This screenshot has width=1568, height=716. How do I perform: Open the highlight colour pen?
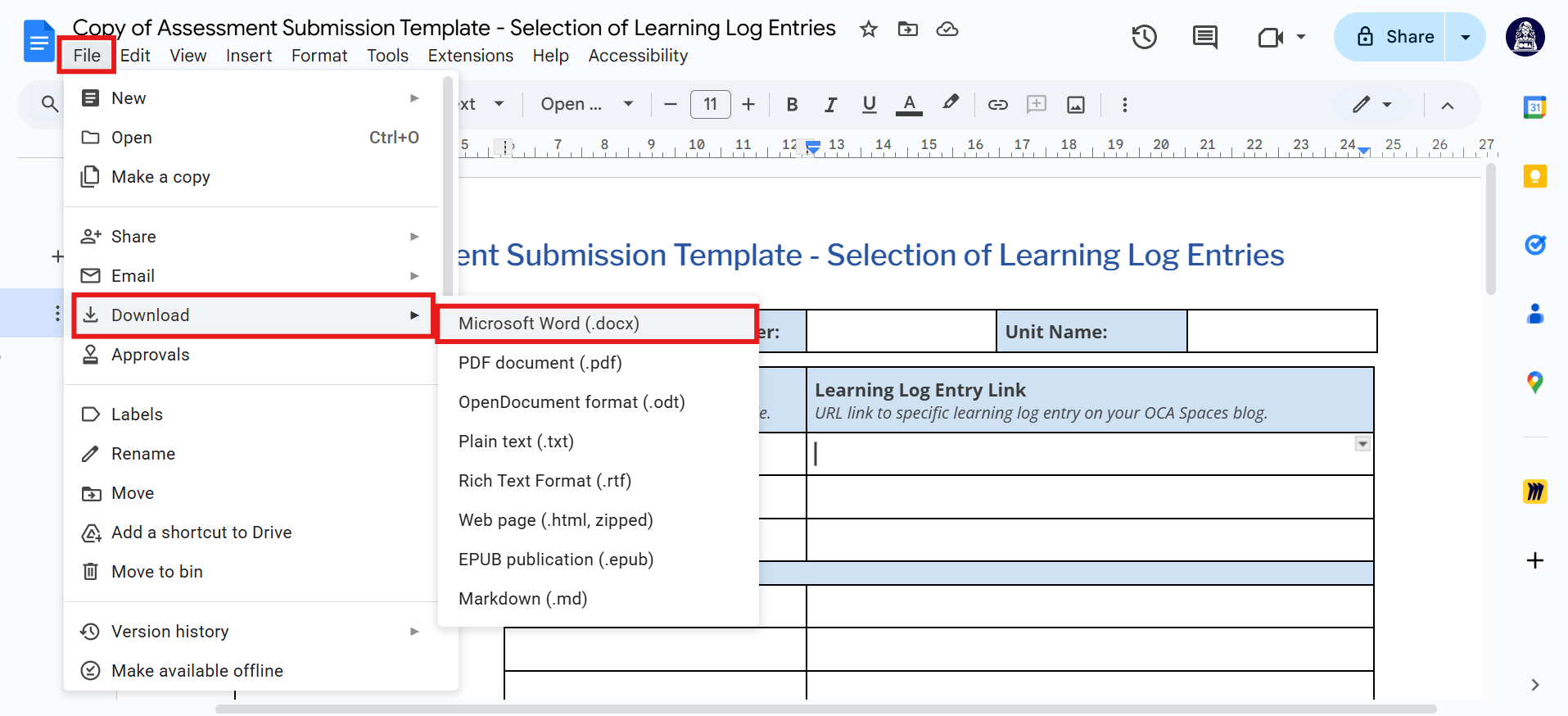pyautogui.click(x=950, y=104)
